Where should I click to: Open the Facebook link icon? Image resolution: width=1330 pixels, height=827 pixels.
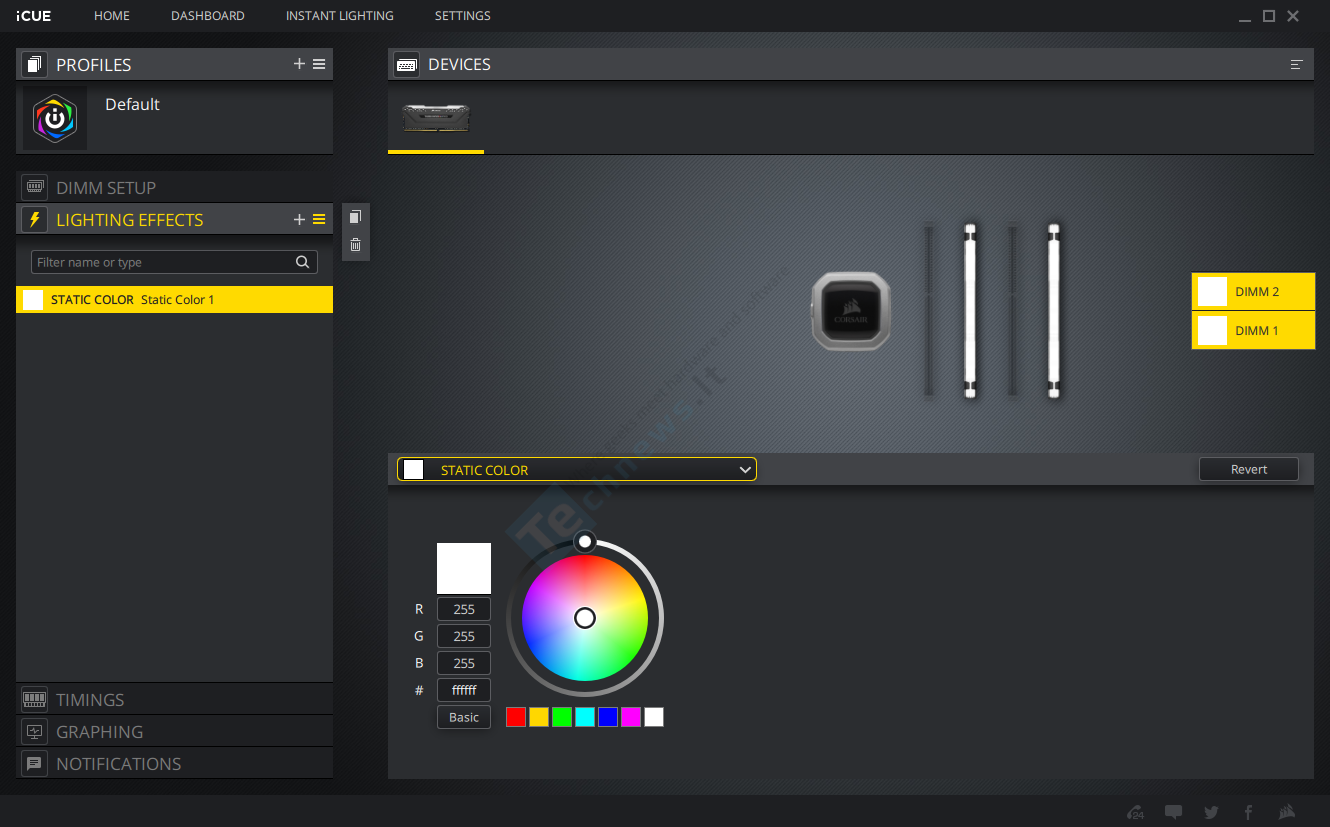click(1249, 812)
